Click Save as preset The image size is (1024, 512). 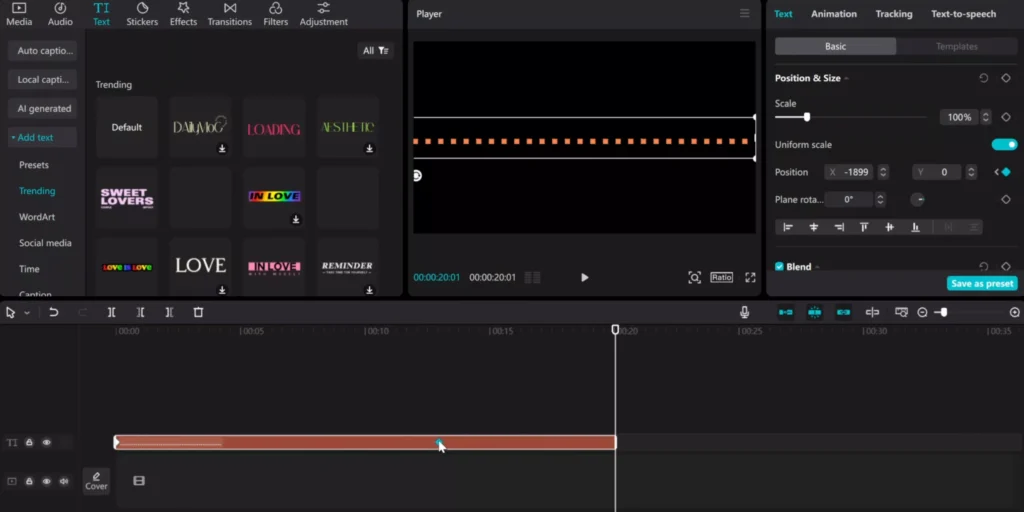point(982,283)
